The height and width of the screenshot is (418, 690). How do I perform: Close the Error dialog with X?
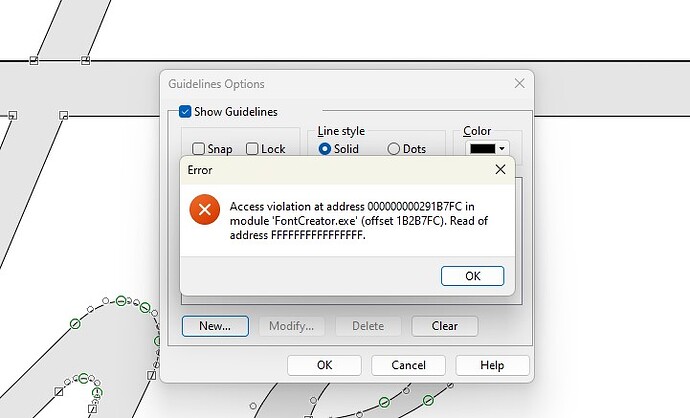(500, 169)
